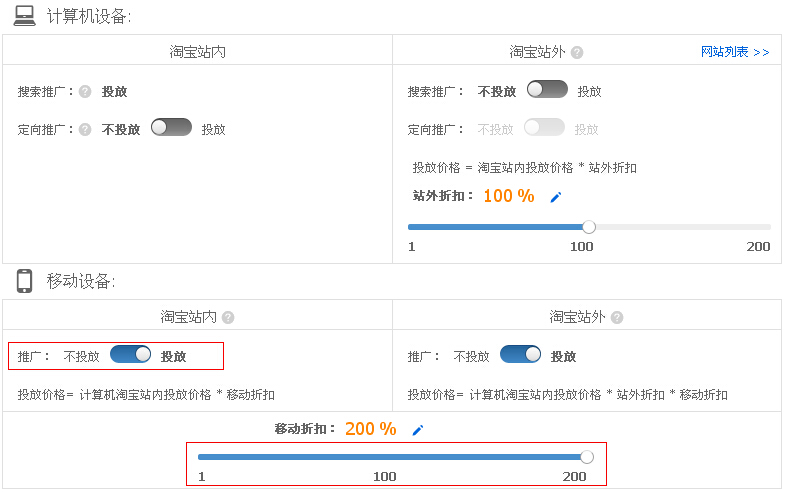Click the disabled 定向推广 switch in 淘宝站外

(544, 128)
